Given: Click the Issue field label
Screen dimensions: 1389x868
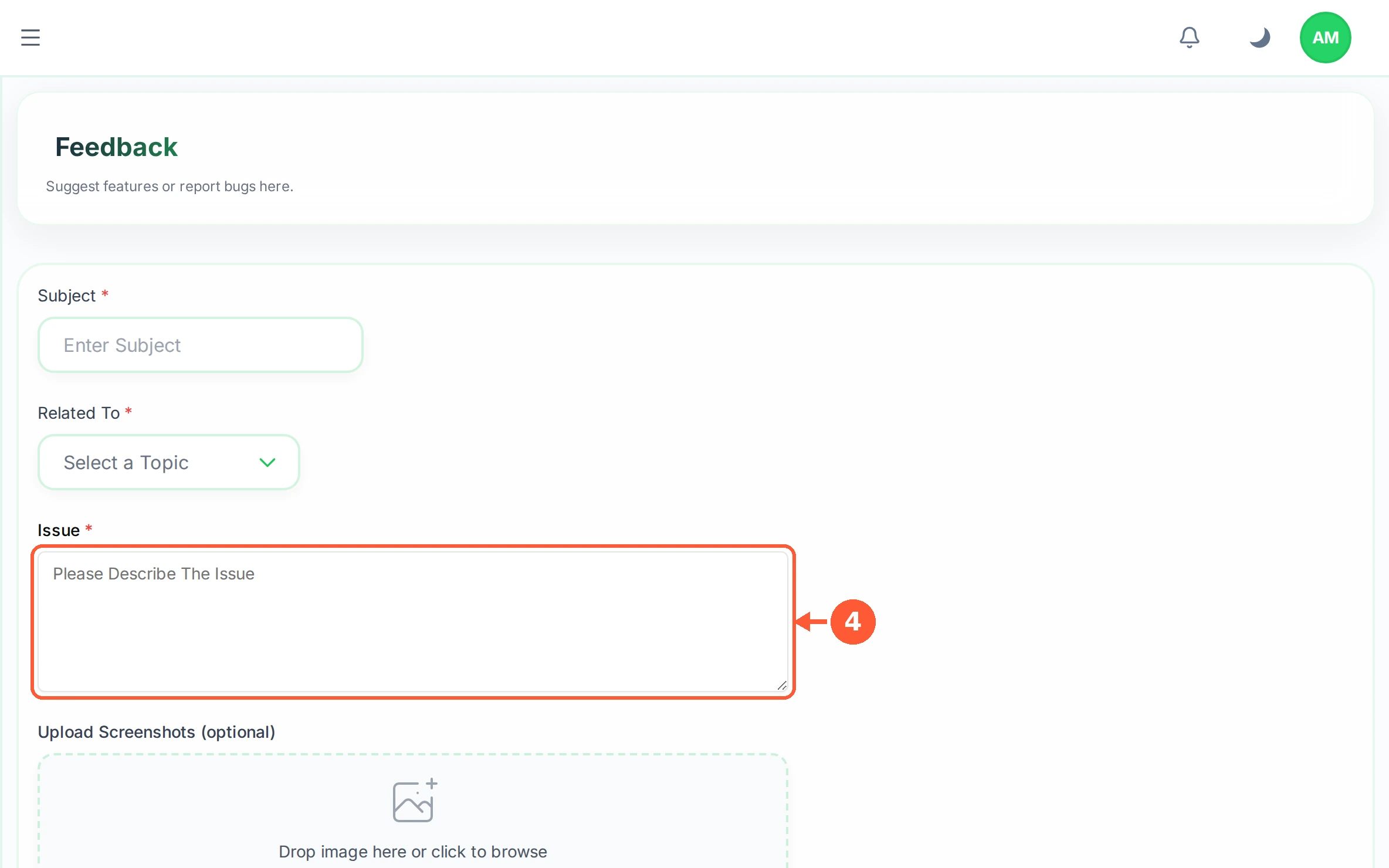Looking at the screenshot, I should coord(59,530).
